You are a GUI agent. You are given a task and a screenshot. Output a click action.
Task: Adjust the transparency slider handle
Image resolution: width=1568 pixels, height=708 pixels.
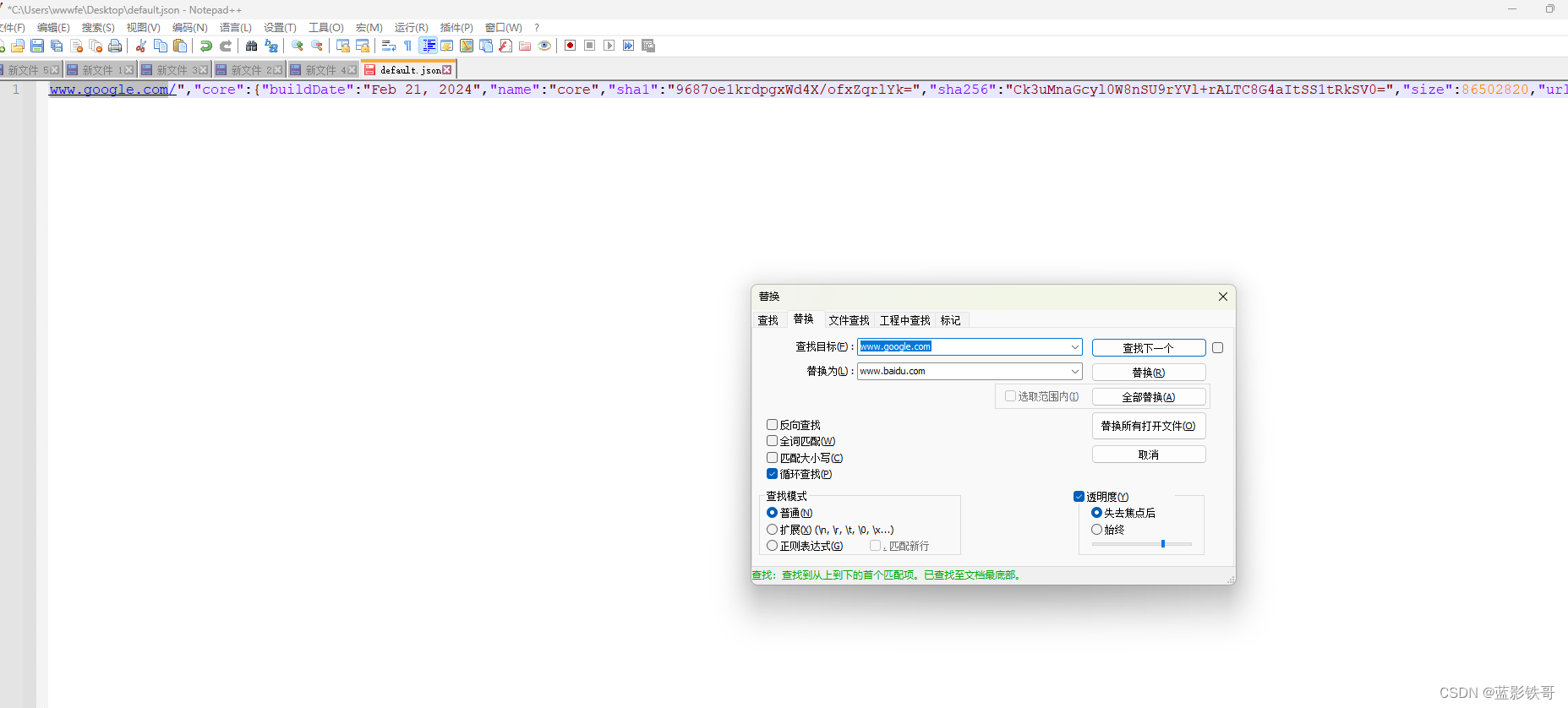click(x=1163, y=544)
